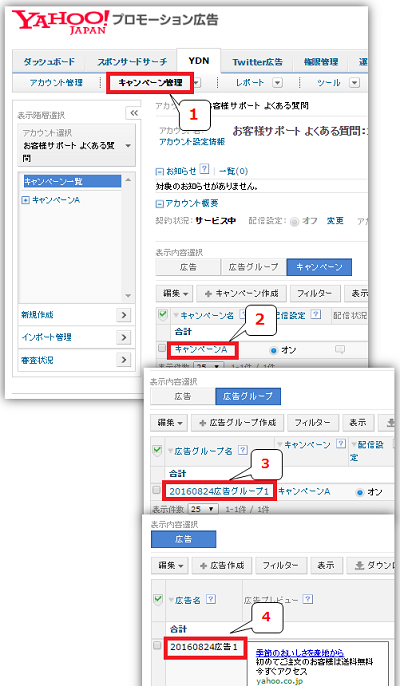This screenshot has width=400, height=686.
Task: Click the キャンペーン作成 button
Action: [241, 294]
